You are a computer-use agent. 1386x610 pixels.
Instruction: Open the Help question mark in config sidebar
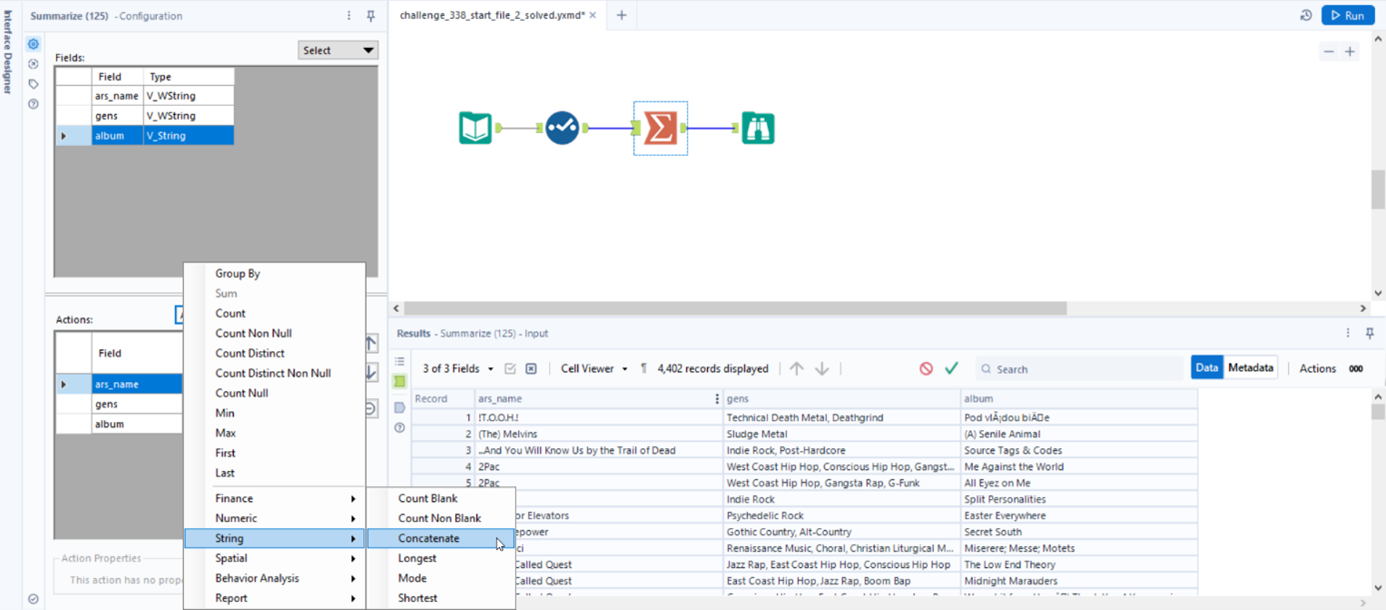(x=33, y=104)
